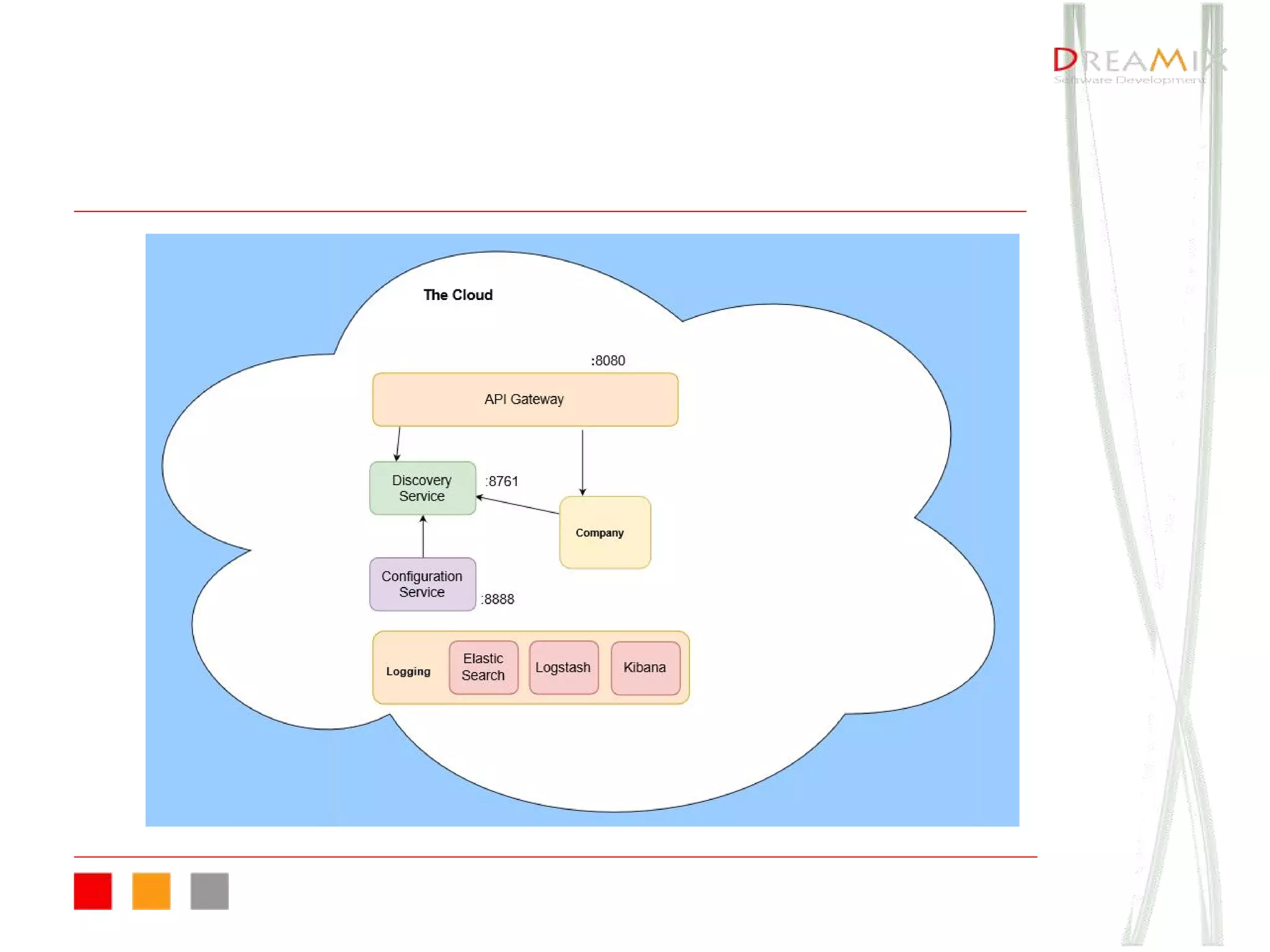The width and height of the screenshot is (1270, 952).
Task: Click Software Development tagline text
Action: [1129, 80]
